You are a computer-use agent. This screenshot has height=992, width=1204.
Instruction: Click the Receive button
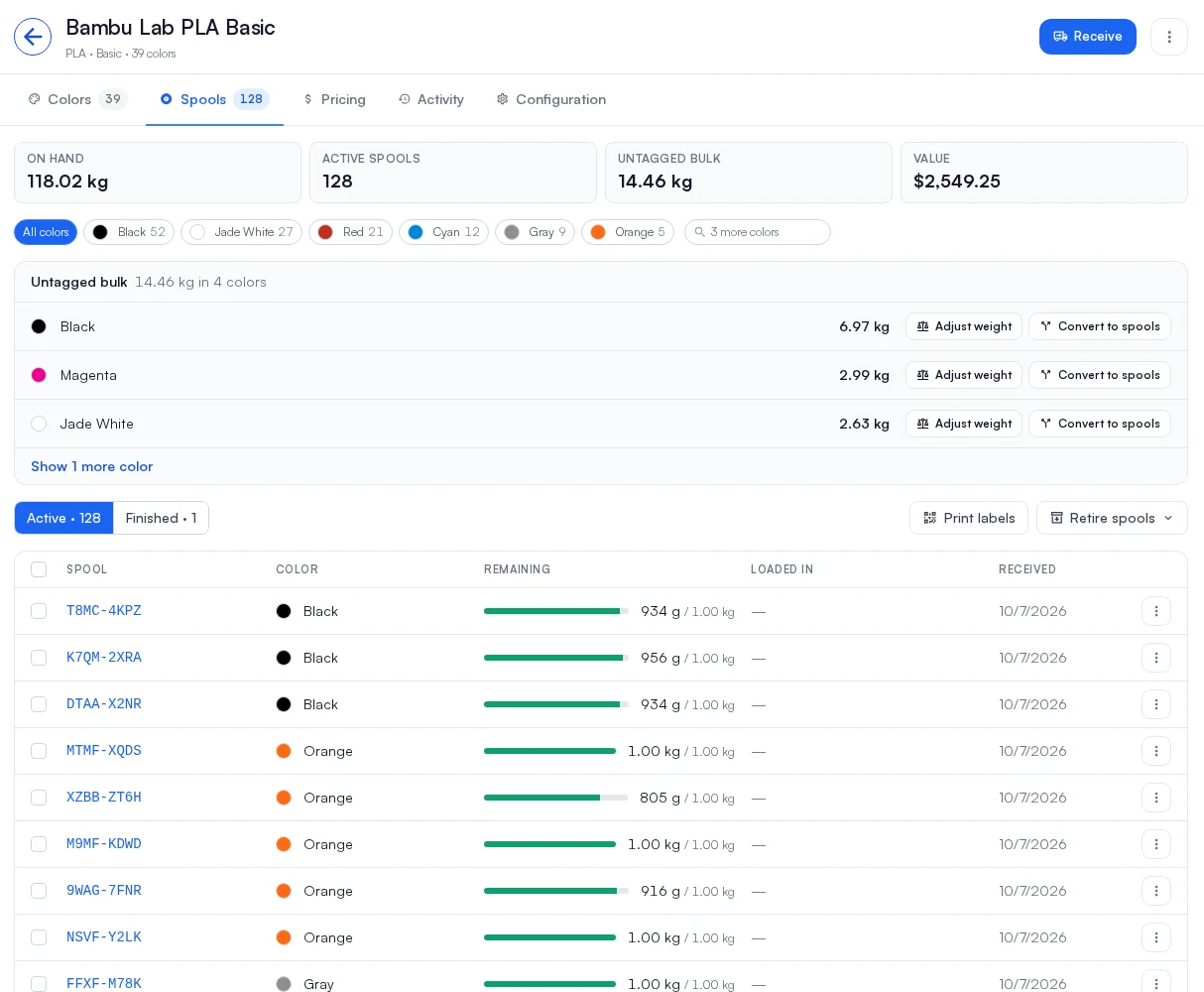(1088, 37)
